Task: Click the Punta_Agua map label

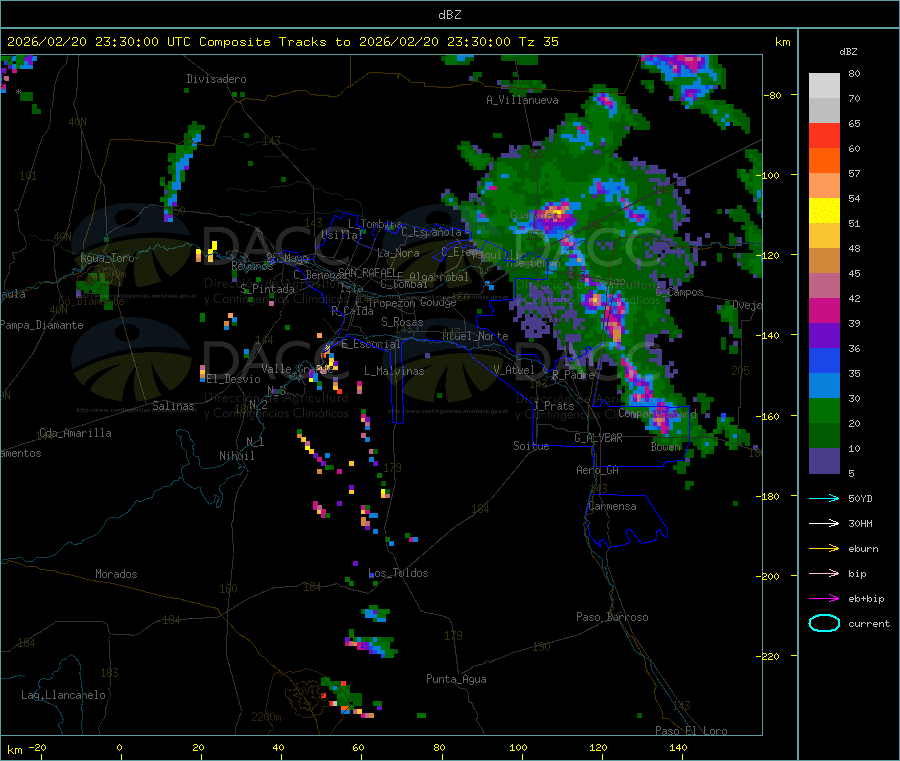Action: click(456, 679)
